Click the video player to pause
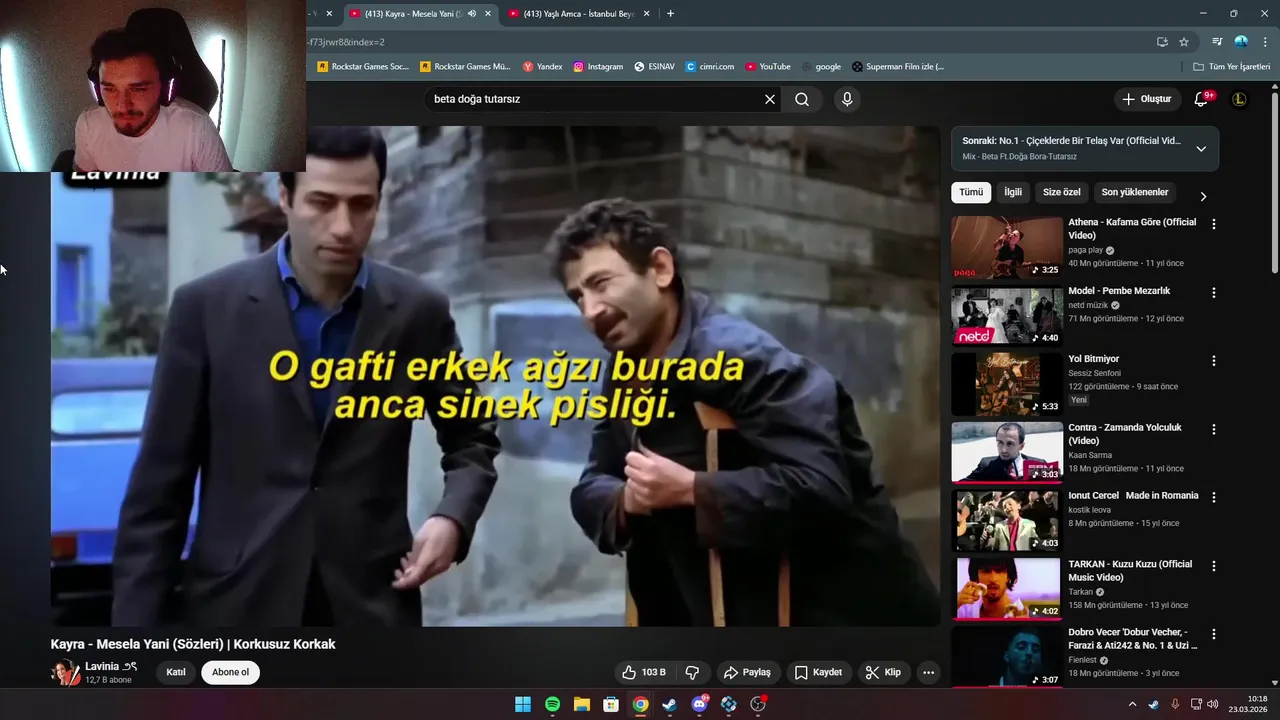 496,376
